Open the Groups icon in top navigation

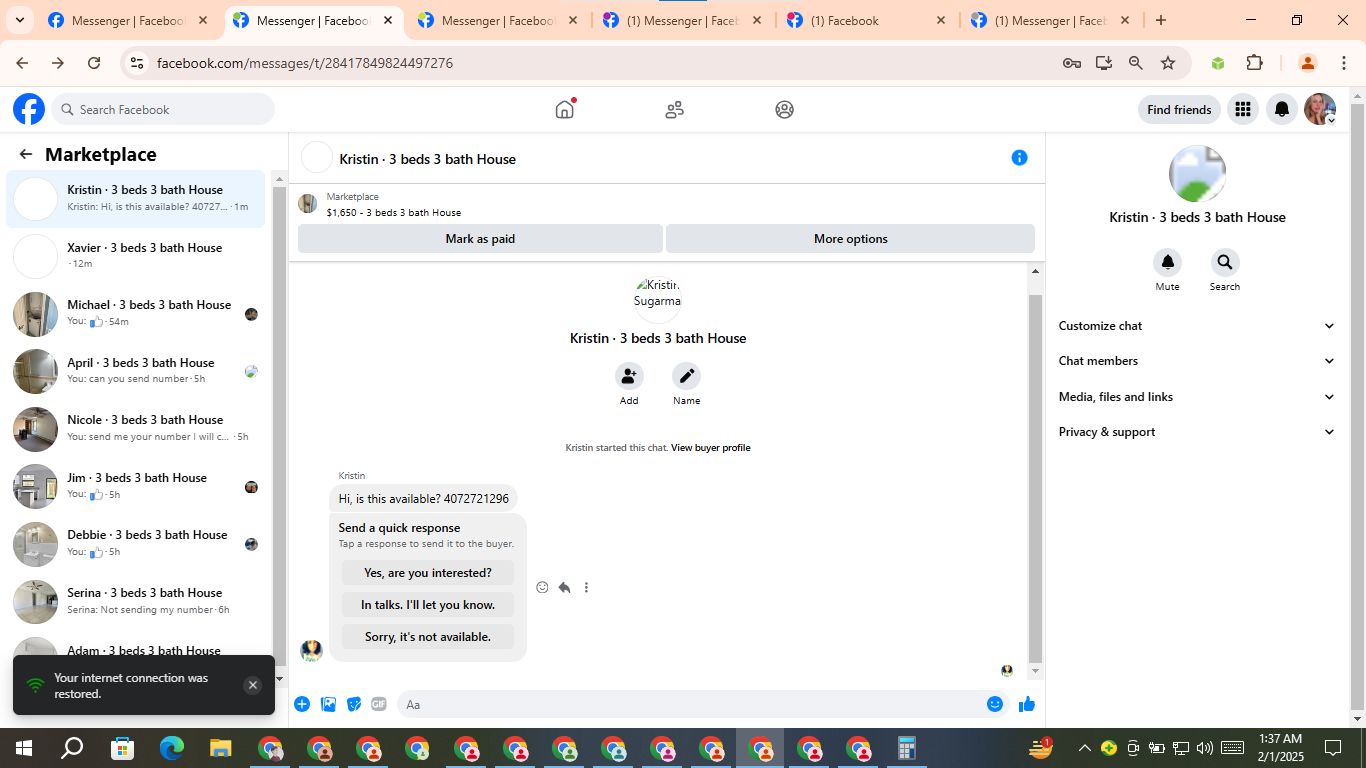tap(785, 109)
